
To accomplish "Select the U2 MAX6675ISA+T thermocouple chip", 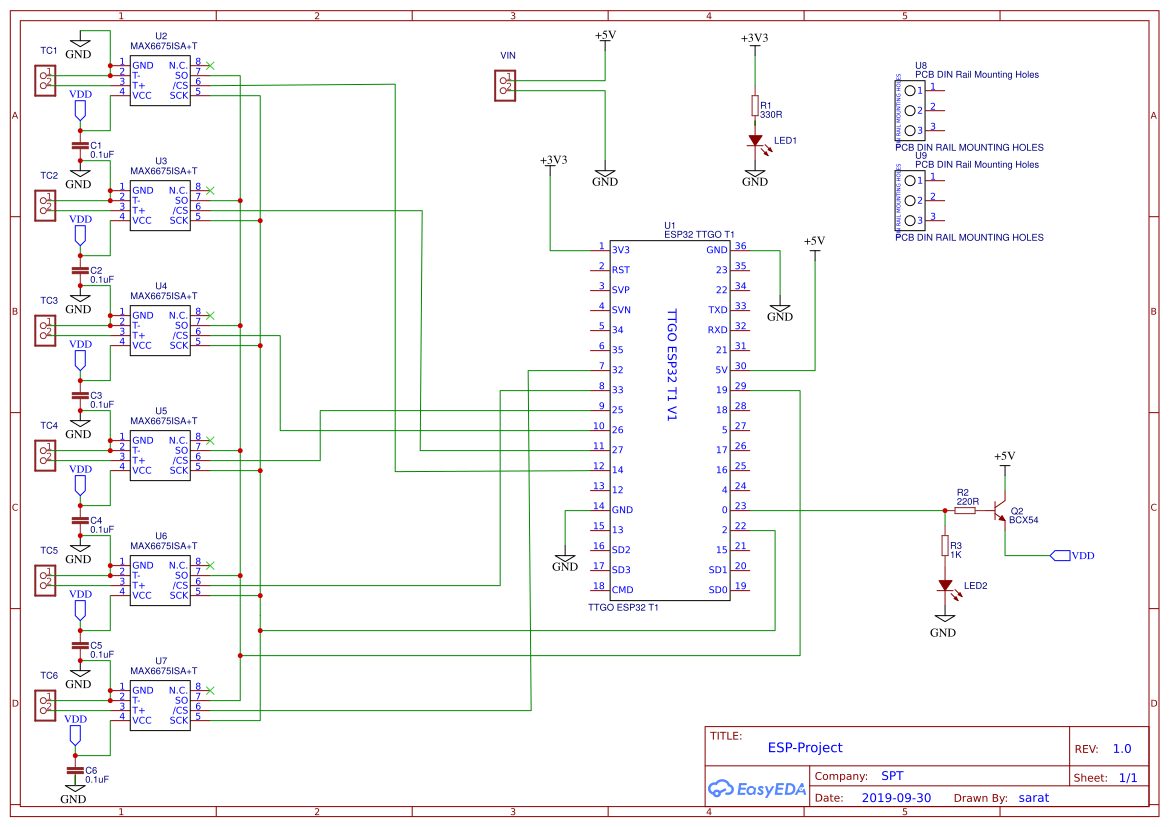I will tap(160, 78).
